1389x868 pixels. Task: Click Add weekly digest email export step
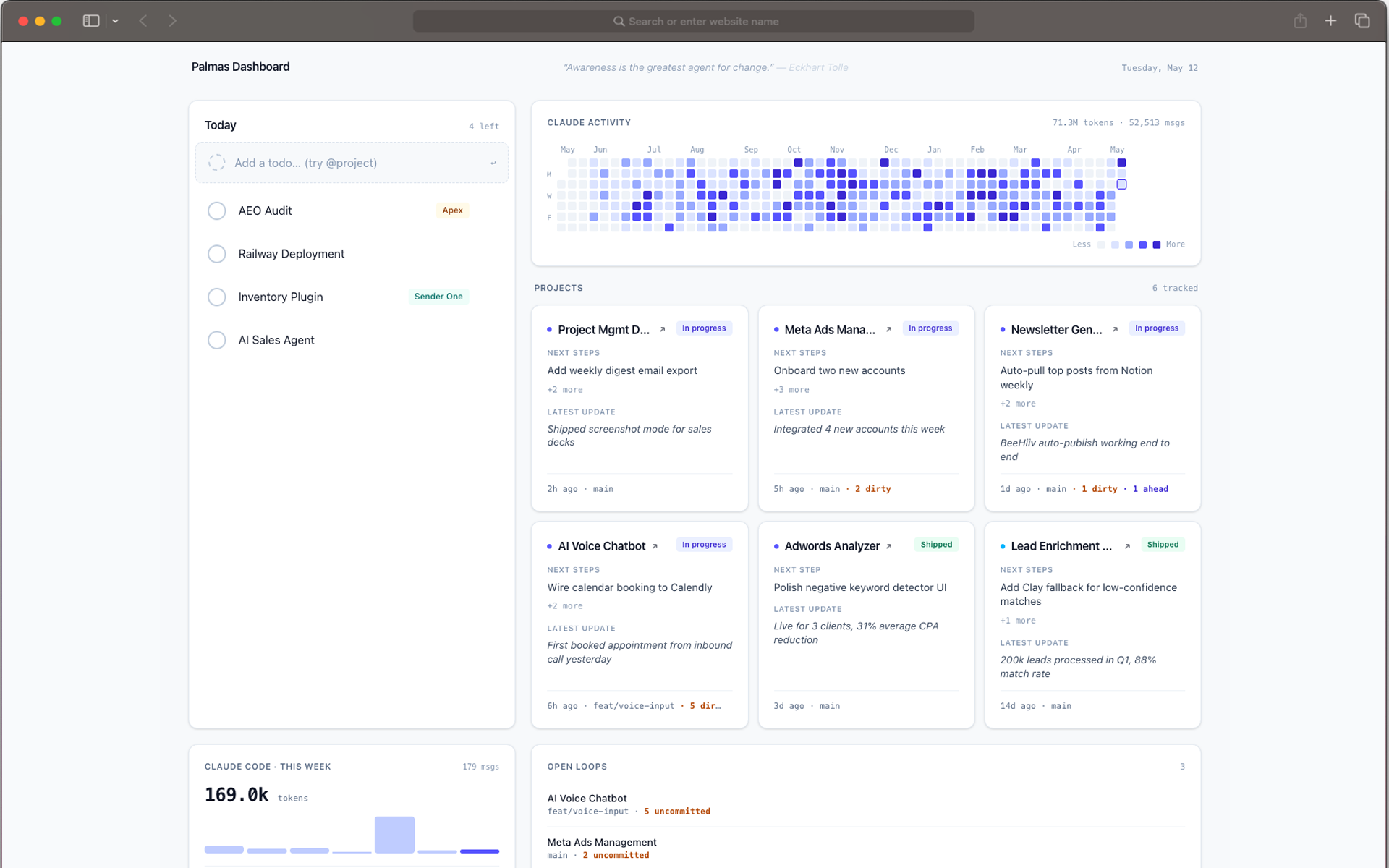[x=622, y=370]
